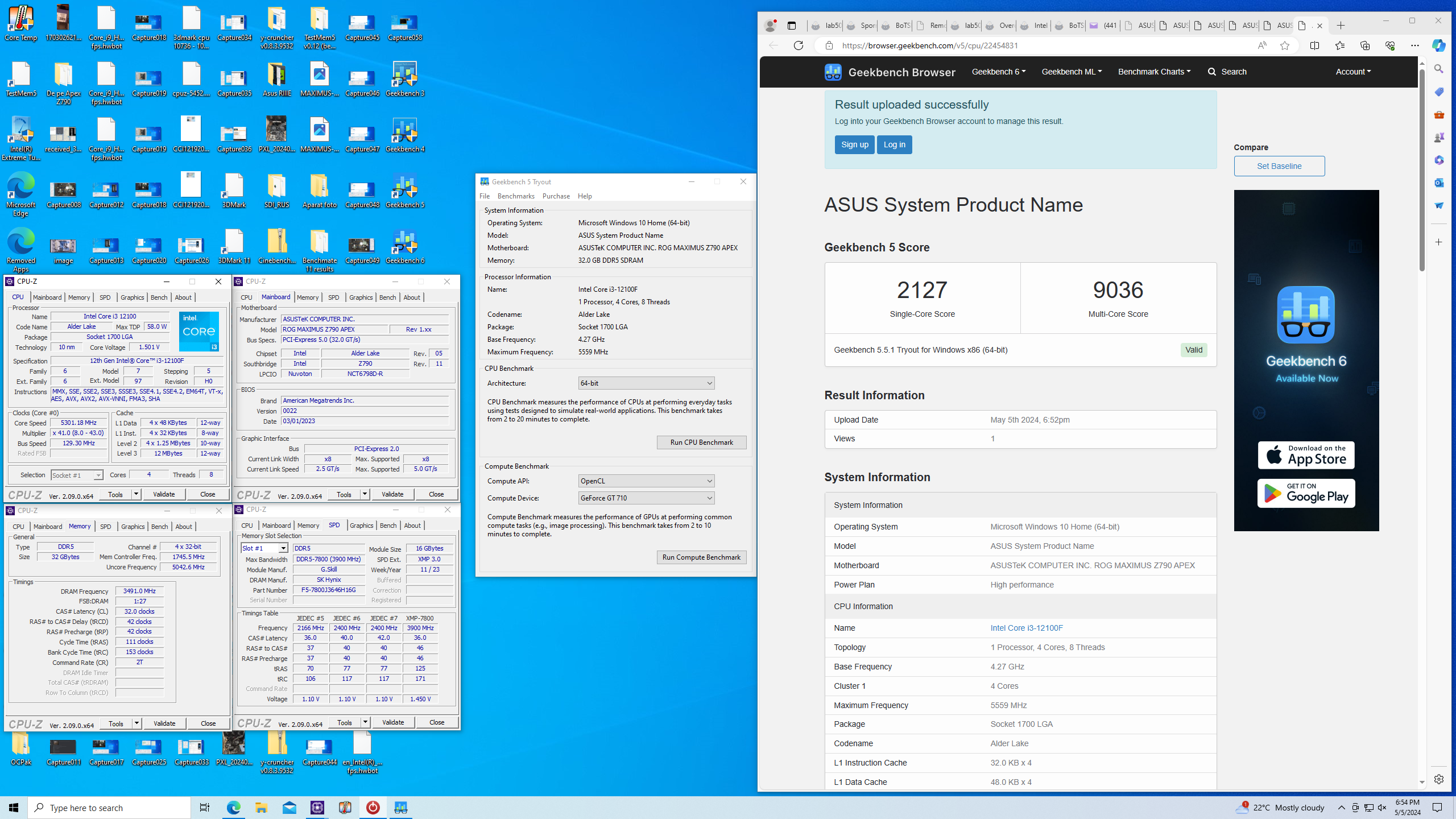Switch to SPD tab in CPU-Z Memory window

[x=106, y=527]
